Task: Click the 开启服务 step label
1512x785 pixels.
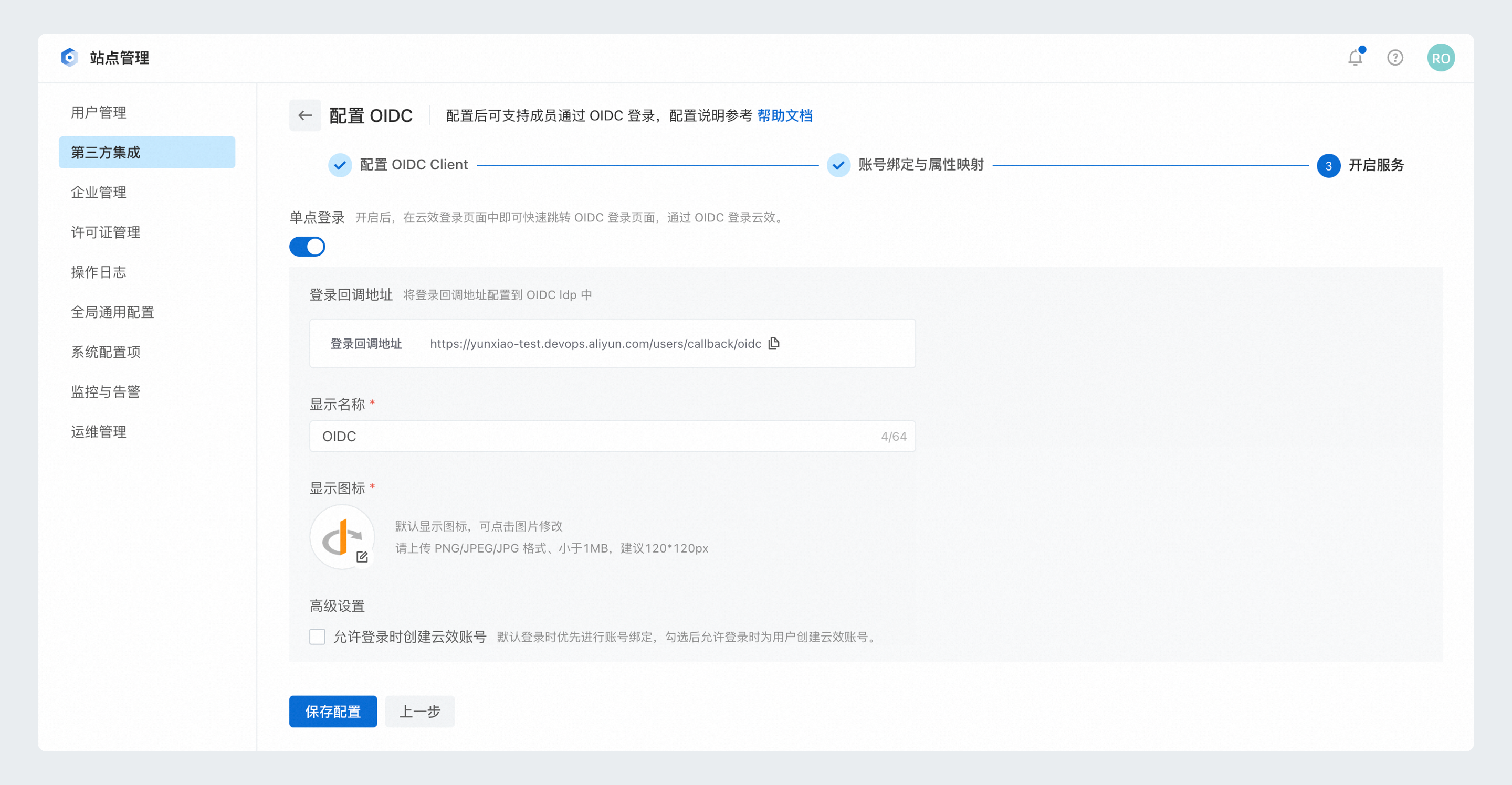Action: [x=1376, y=165]
